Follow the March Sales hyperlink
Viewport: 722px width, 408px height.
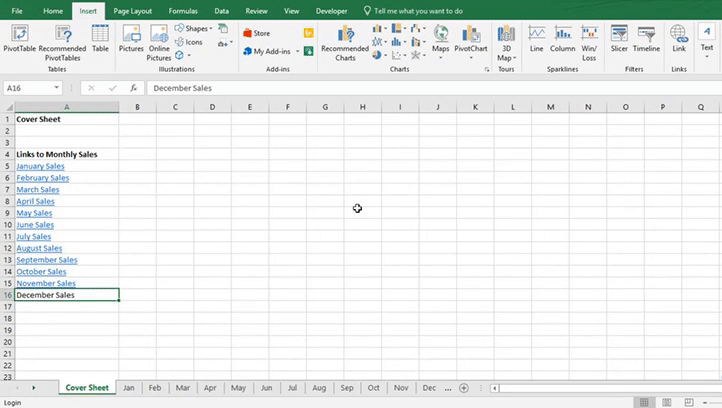click(38, 190)
